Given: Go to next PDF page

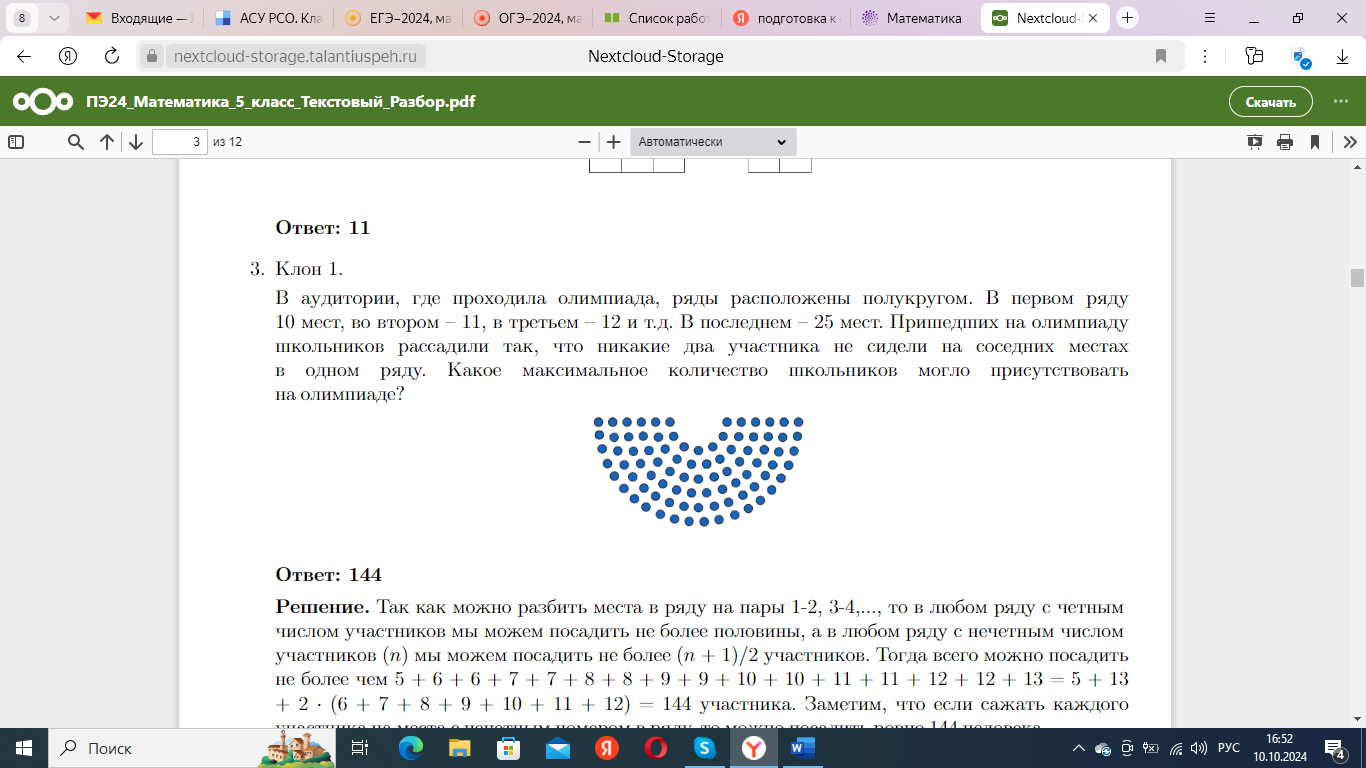Looking at the screenshot, I should [x=136, y=142].
